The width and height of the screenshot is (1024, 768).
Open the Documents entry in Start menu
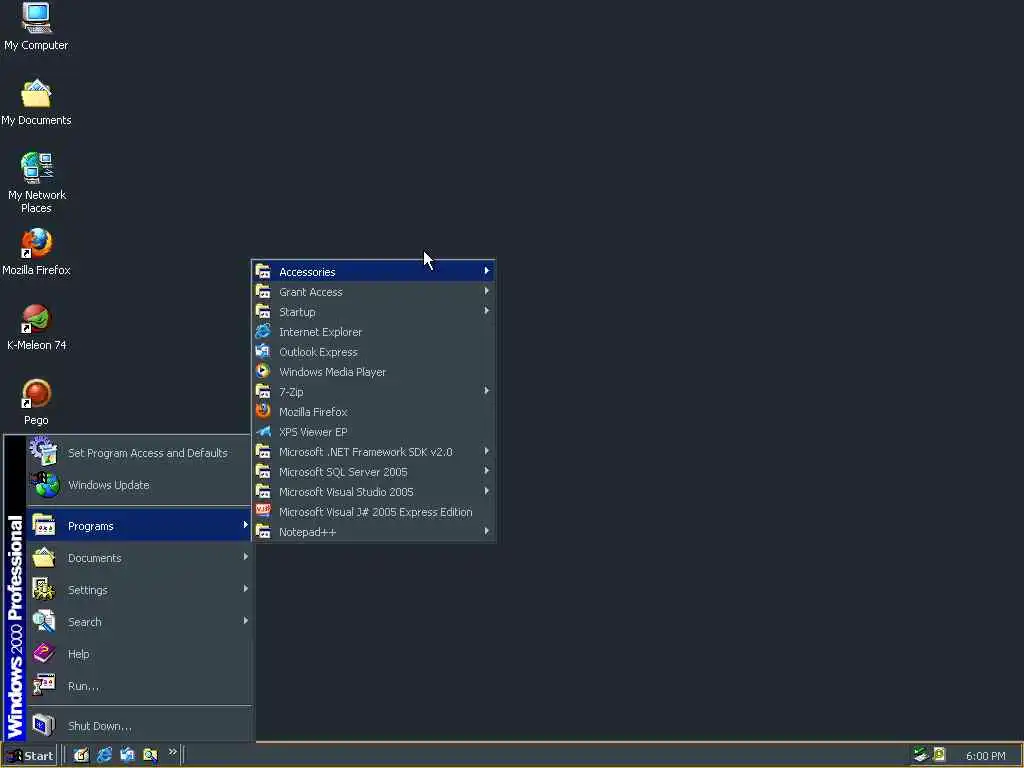coord(139,557)
